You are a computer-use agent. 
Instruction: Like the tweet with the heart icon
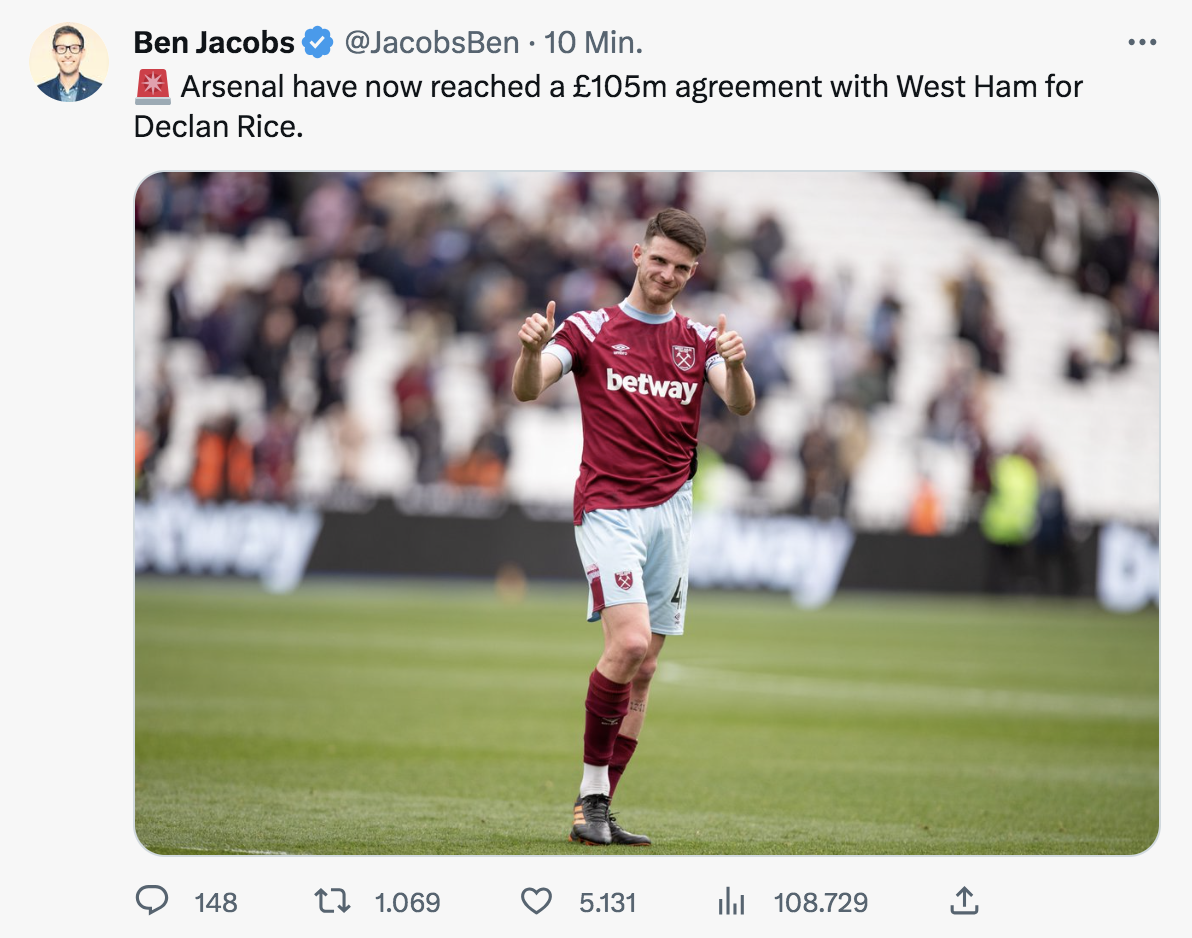537,902
